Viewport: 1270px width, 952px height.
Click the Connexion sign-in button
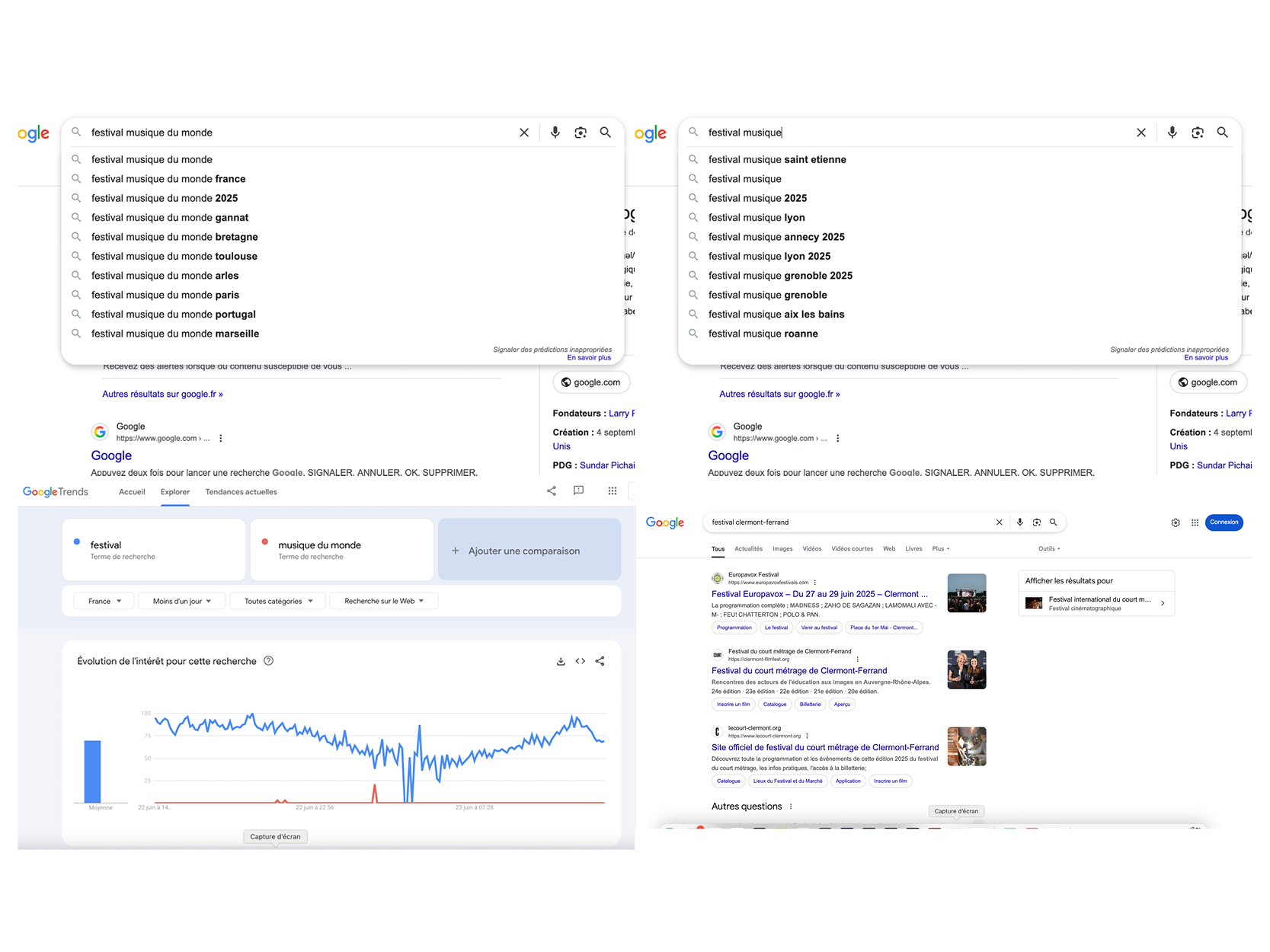1224,522
